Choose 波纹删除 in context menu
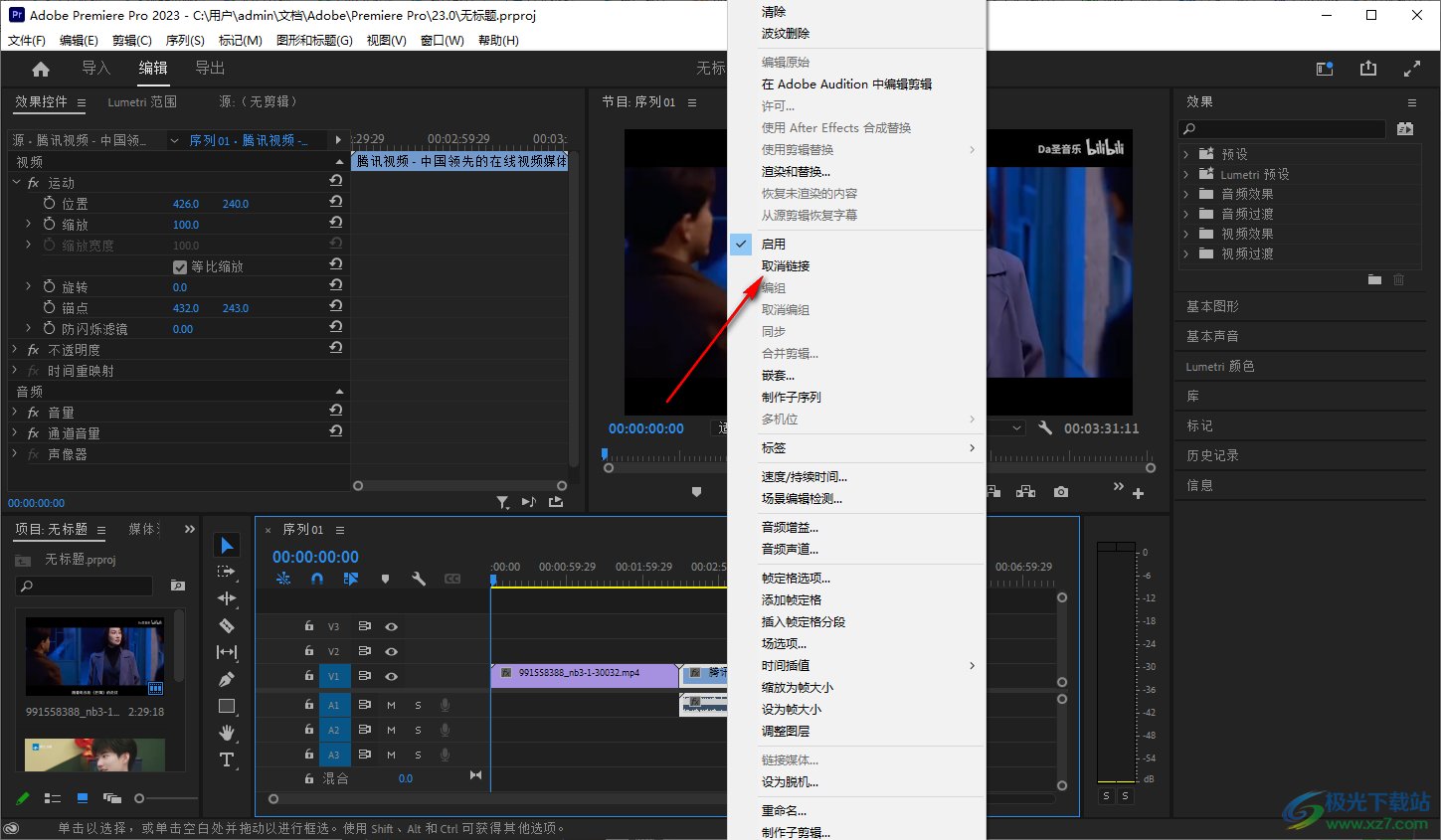 [786, 33]
